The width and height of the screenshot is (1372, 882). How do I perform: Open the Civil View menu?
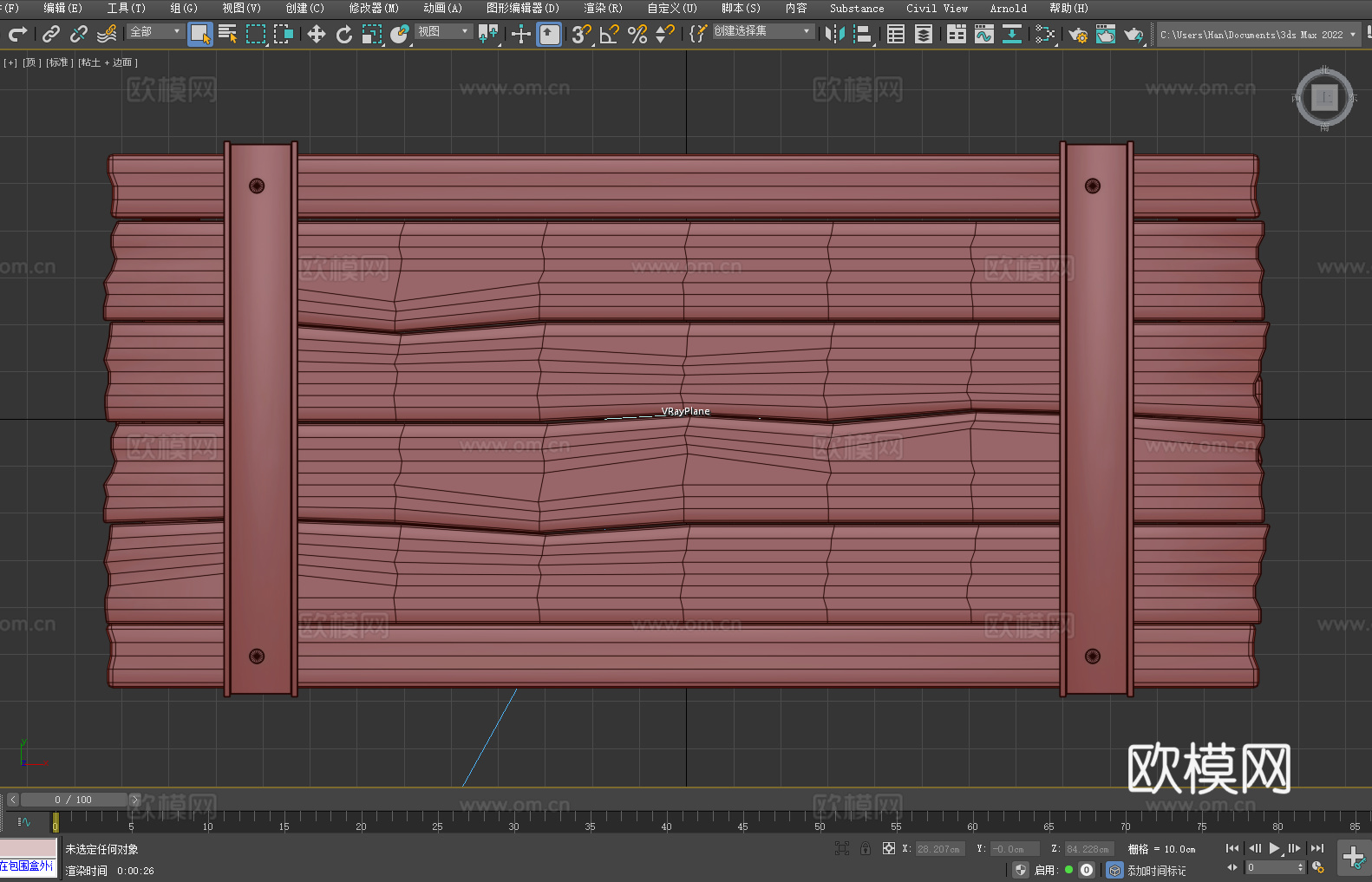coord(937,8)
